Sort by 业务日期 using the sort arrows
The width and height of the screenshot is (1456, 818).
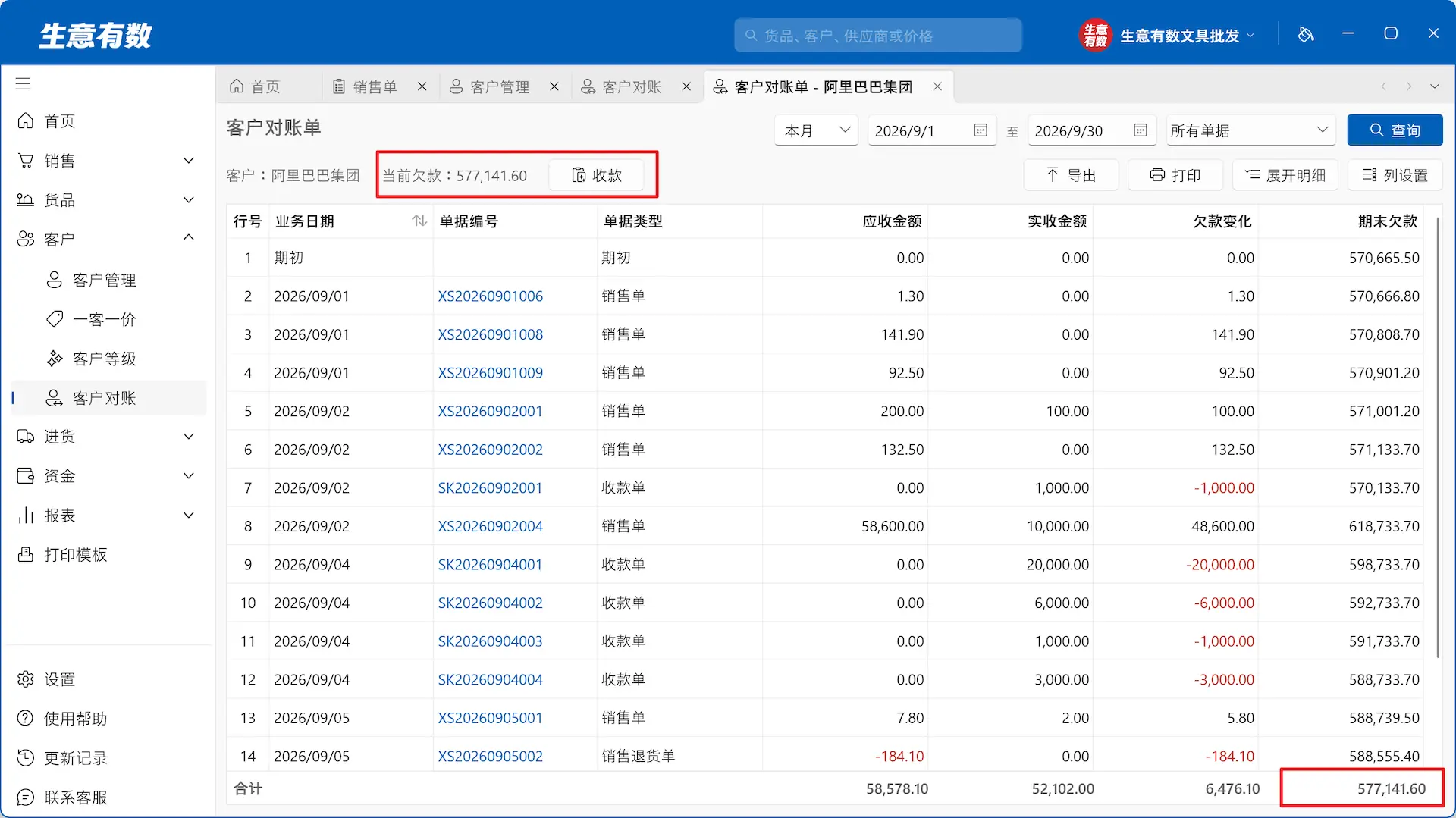419,221
